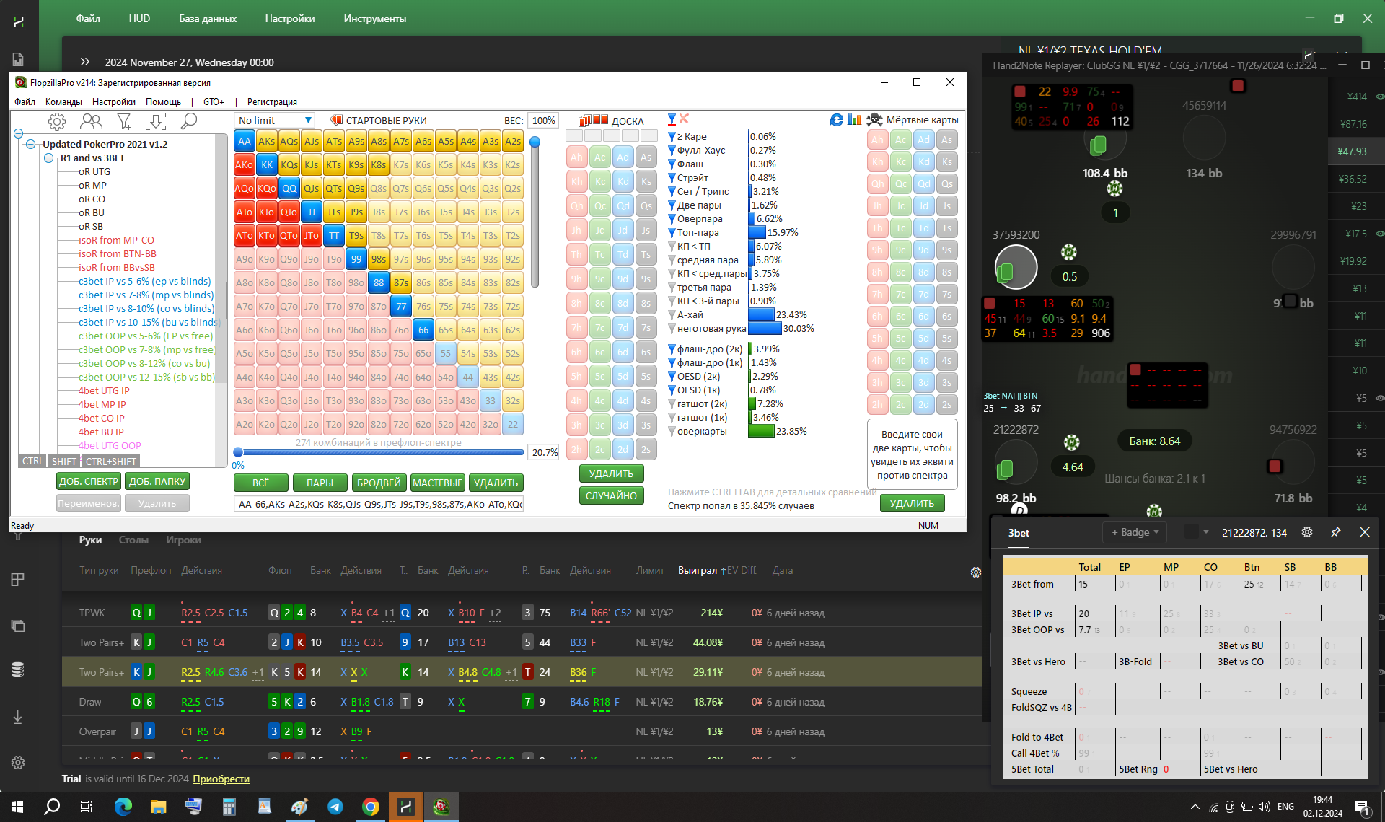Click the range text input field
The image size is (1385, 822).
378,505
